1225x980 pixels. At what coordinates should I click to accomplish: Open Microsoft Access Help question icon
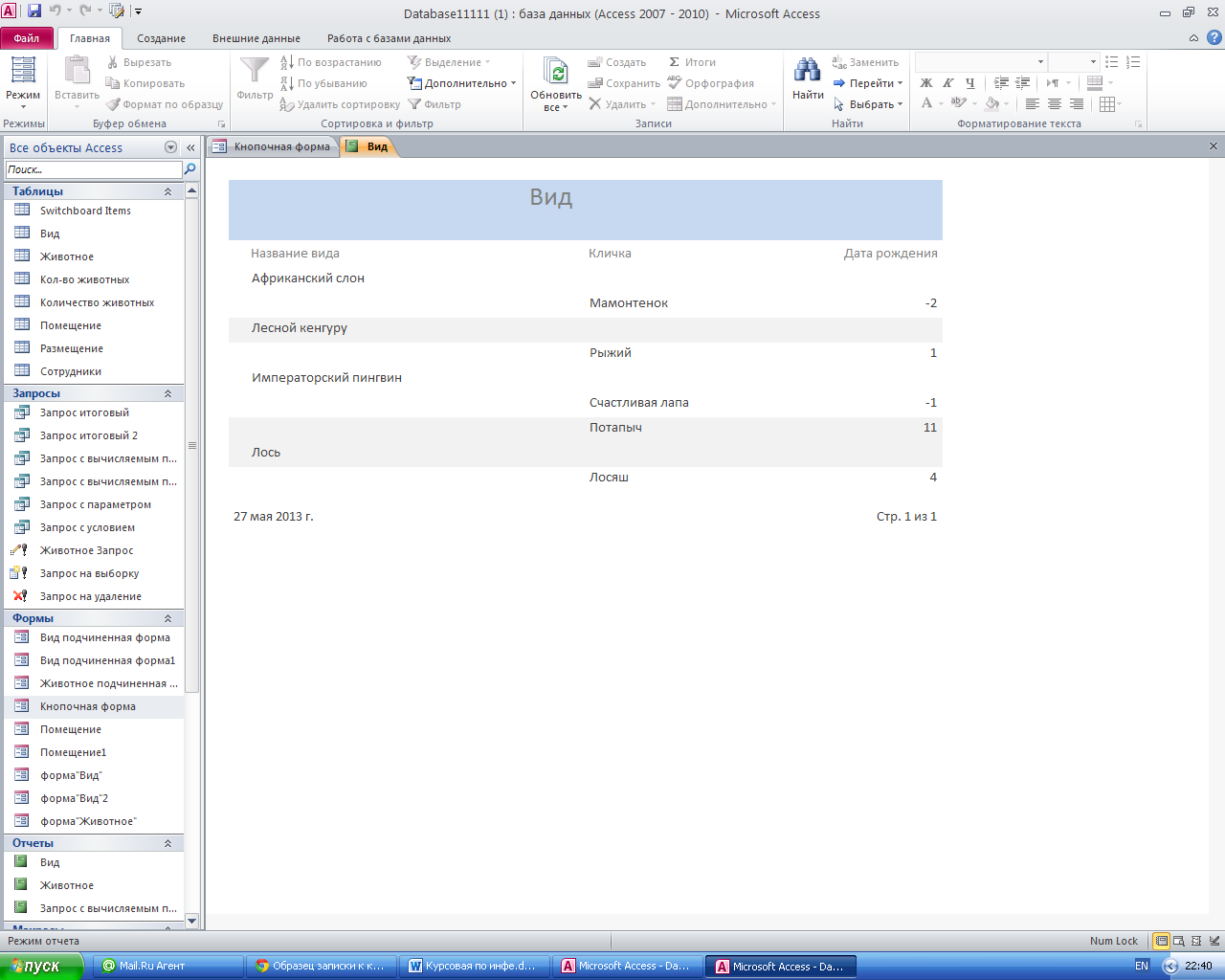pyautogui.click(x=1214, y=38)
